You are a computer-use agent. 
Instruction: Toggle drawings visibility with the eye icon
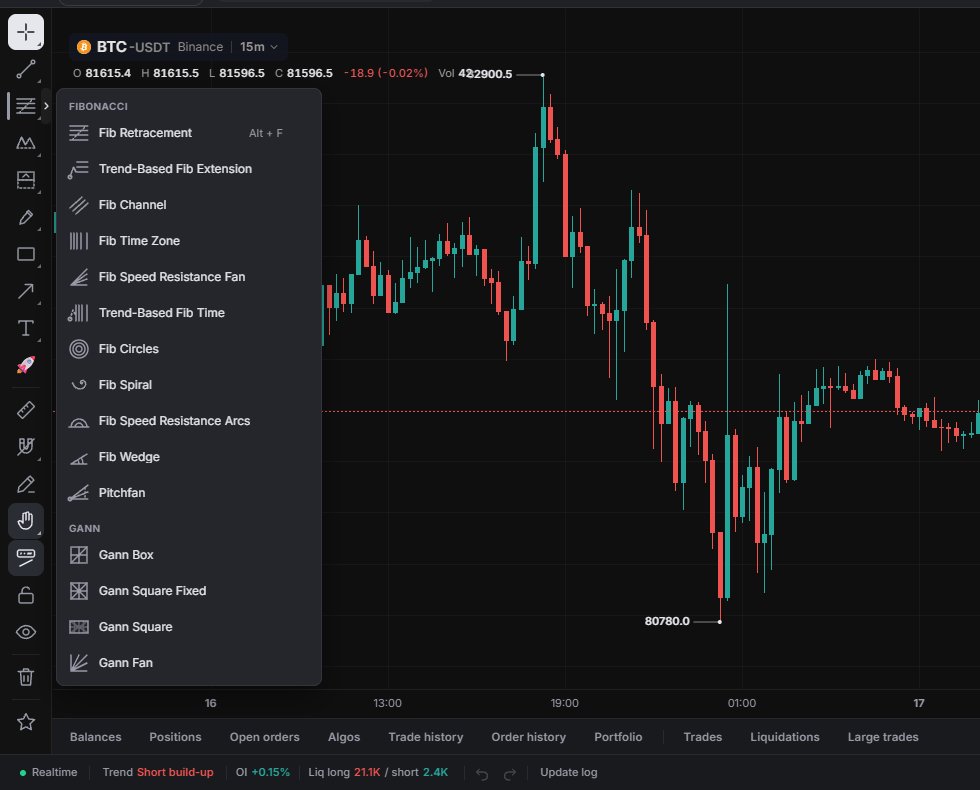[x=26, y=632]
